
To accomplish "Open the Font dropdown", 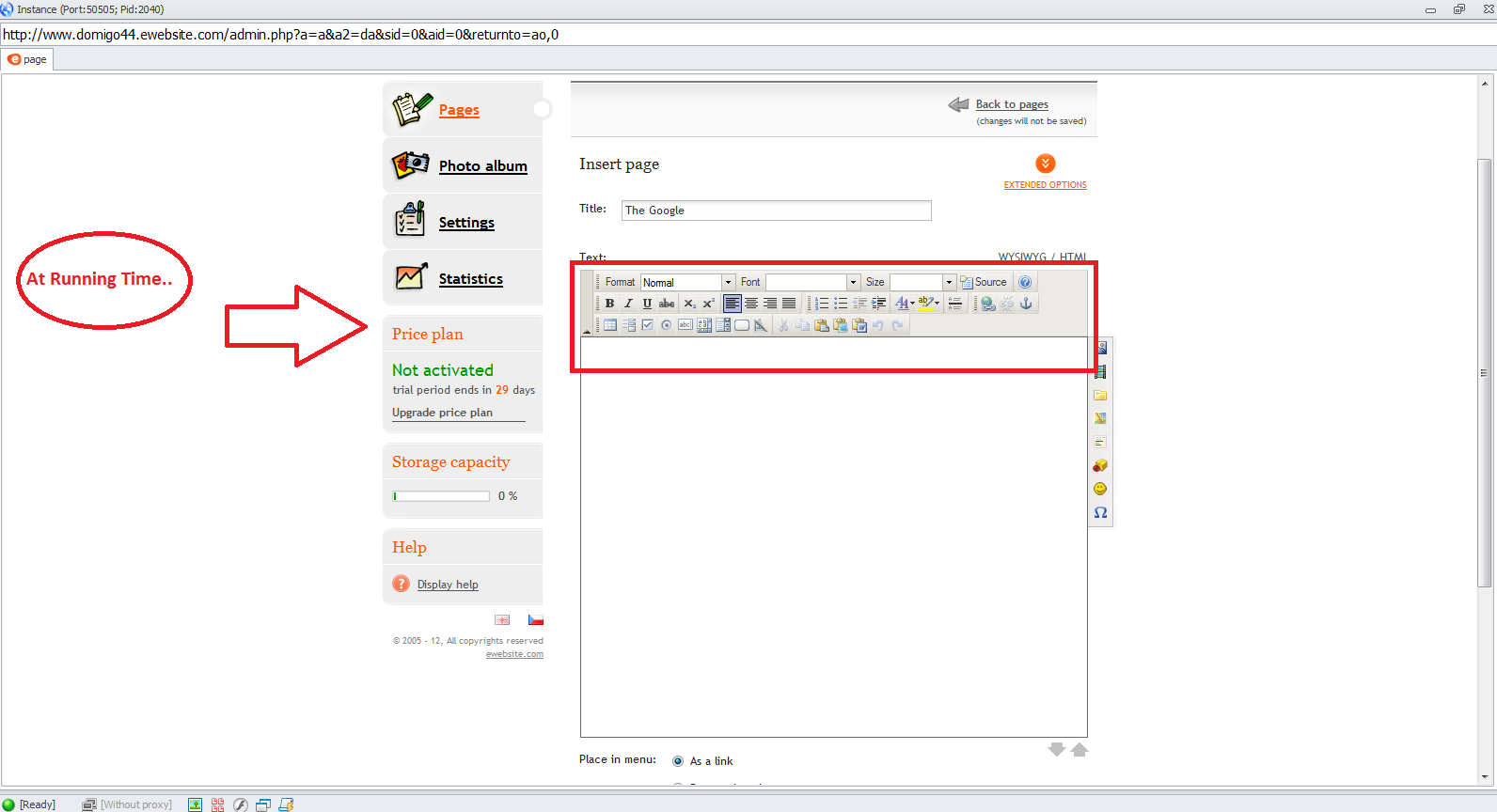I will click(x=812, y=282).
